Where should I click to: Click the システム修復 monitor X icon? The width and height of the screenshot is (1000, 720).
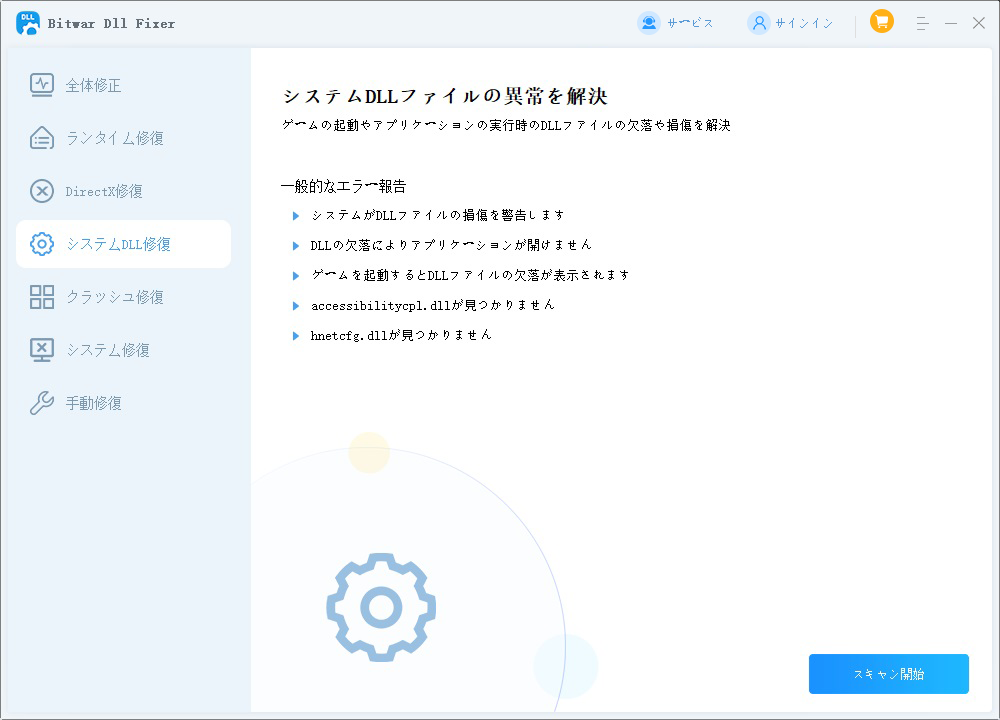tap(42, 349)
